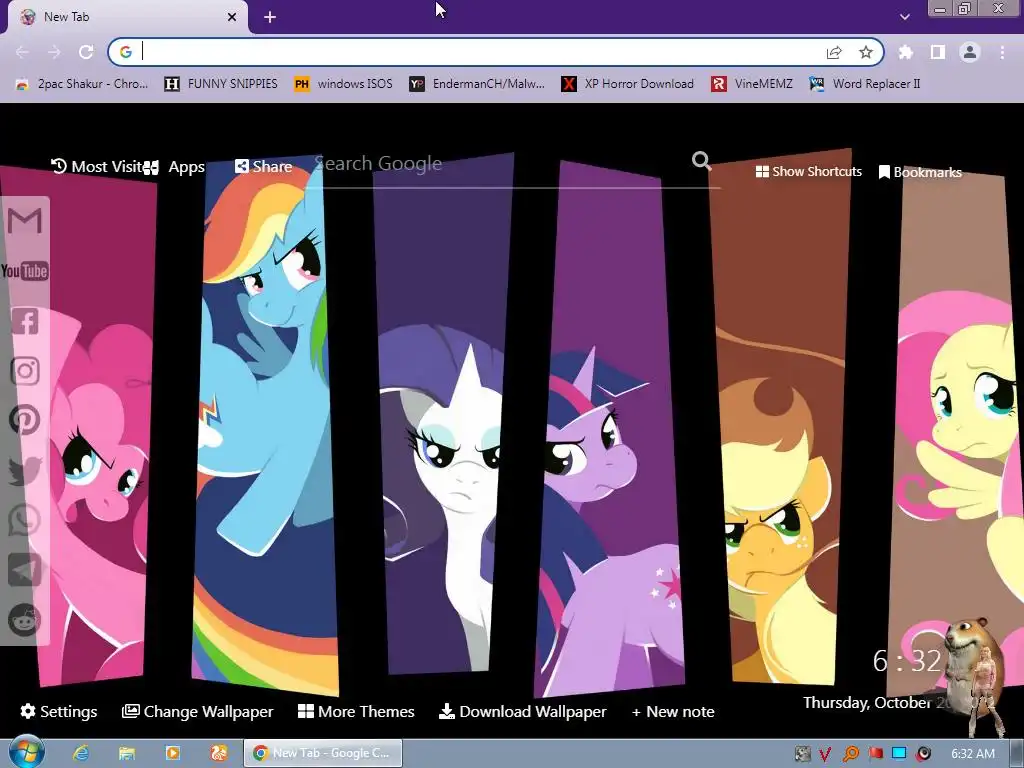The height and width of the screenshot is (768, 1024).
Task: Open Telegram shortcut in the sidebar
Action: [25, 570]
